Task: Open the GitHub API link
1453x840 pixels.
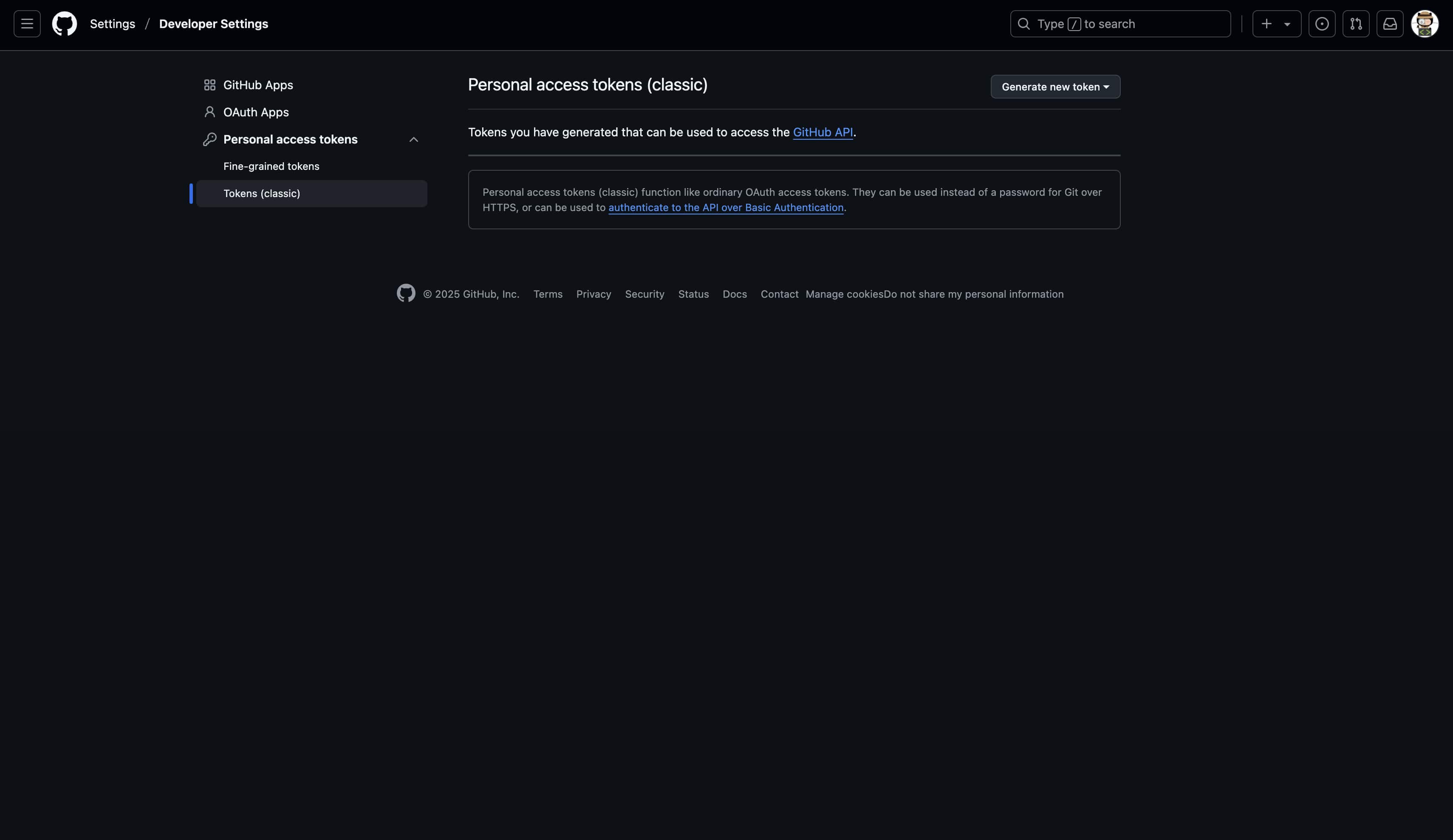Action: tap(822, 132)
